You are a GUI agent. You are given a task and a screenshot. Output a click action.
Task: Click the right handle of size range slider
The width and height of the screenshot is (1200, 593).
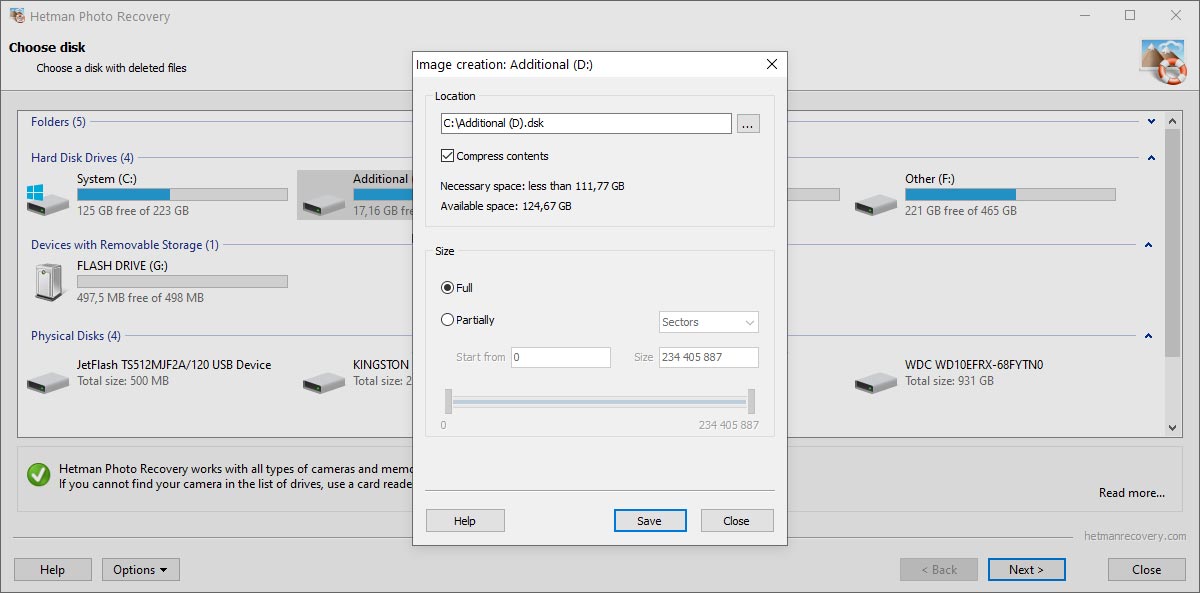751,402
